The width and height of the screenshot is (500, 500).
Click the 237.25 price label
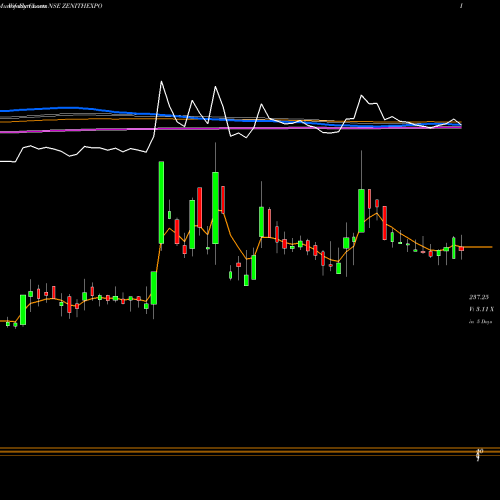[479, 297]
